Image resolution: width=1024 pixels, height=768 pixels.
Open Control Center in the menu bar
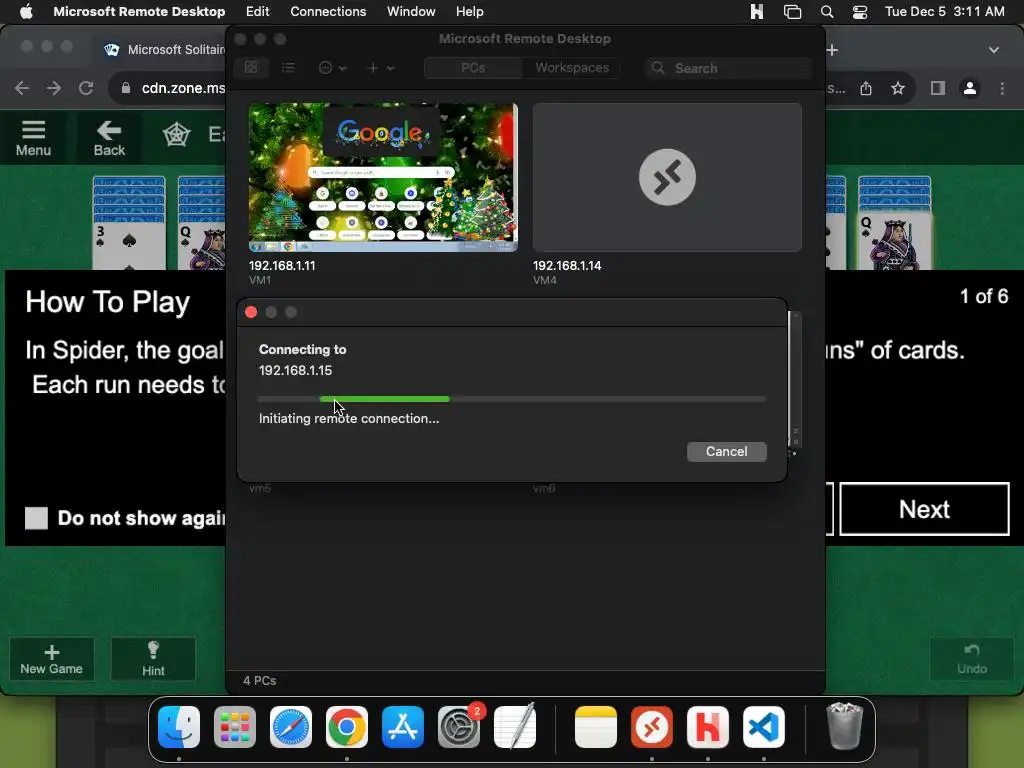click(x=860, y=11)
